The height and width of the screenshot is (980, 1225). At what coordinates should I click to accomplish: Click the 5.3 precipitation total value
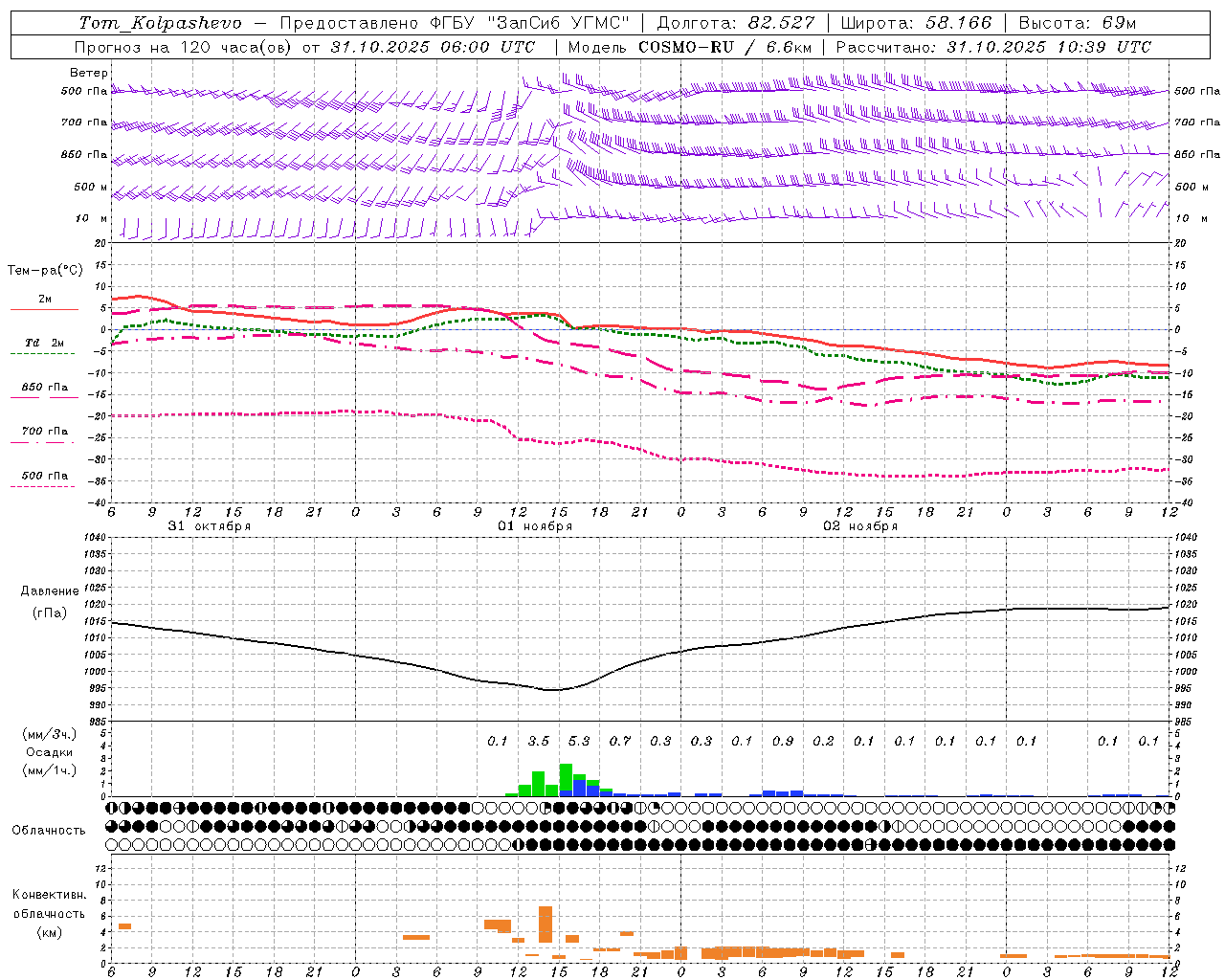[x=579, y=741]
